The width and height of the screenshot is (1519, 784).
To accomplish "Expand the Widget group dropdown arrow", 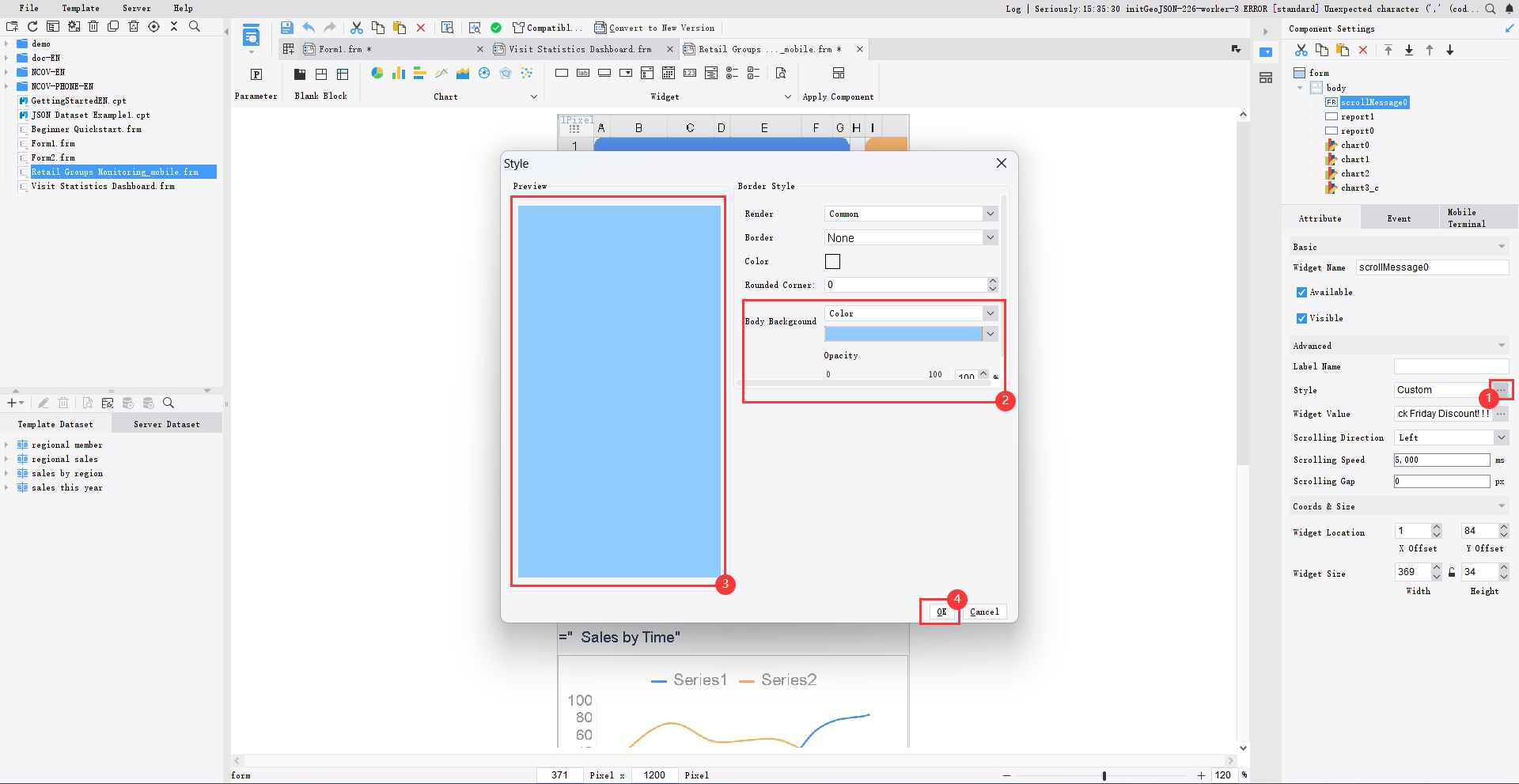I will click(787, 97).
